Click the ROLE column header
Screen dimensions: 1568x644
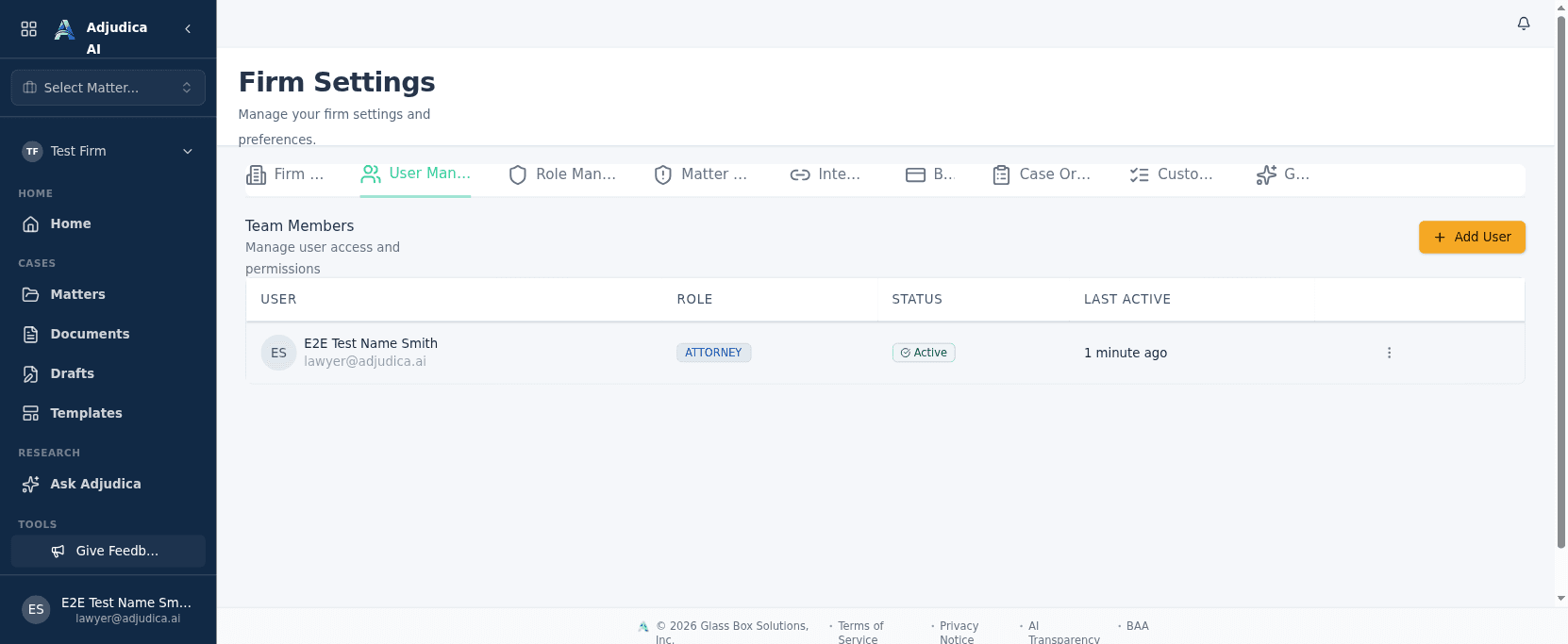pyautogui.click(x=694, y=299)
